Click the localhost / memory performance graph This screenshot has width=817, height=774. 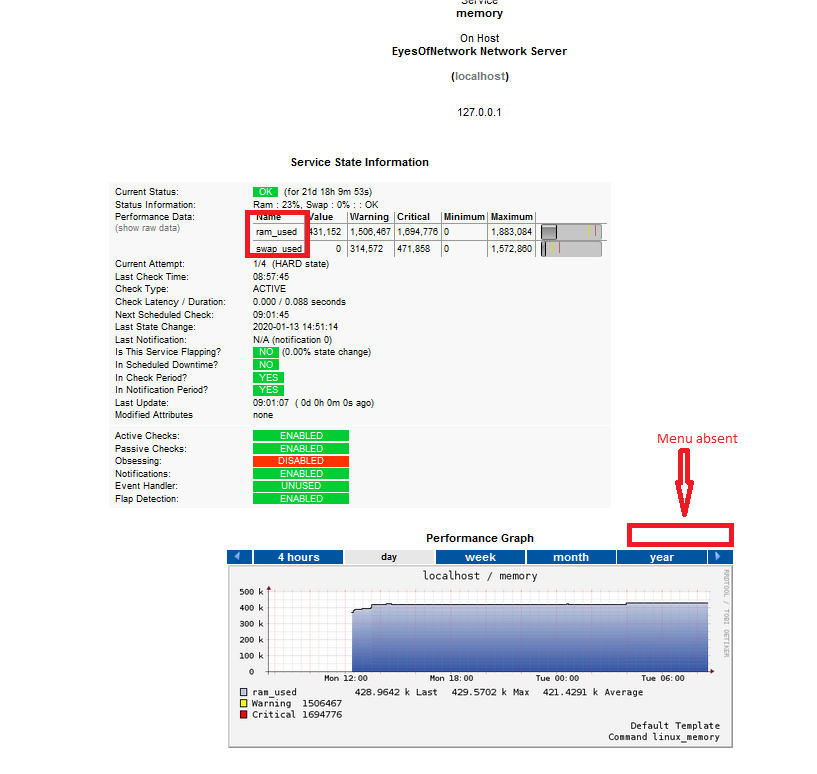tap(480, 657)
